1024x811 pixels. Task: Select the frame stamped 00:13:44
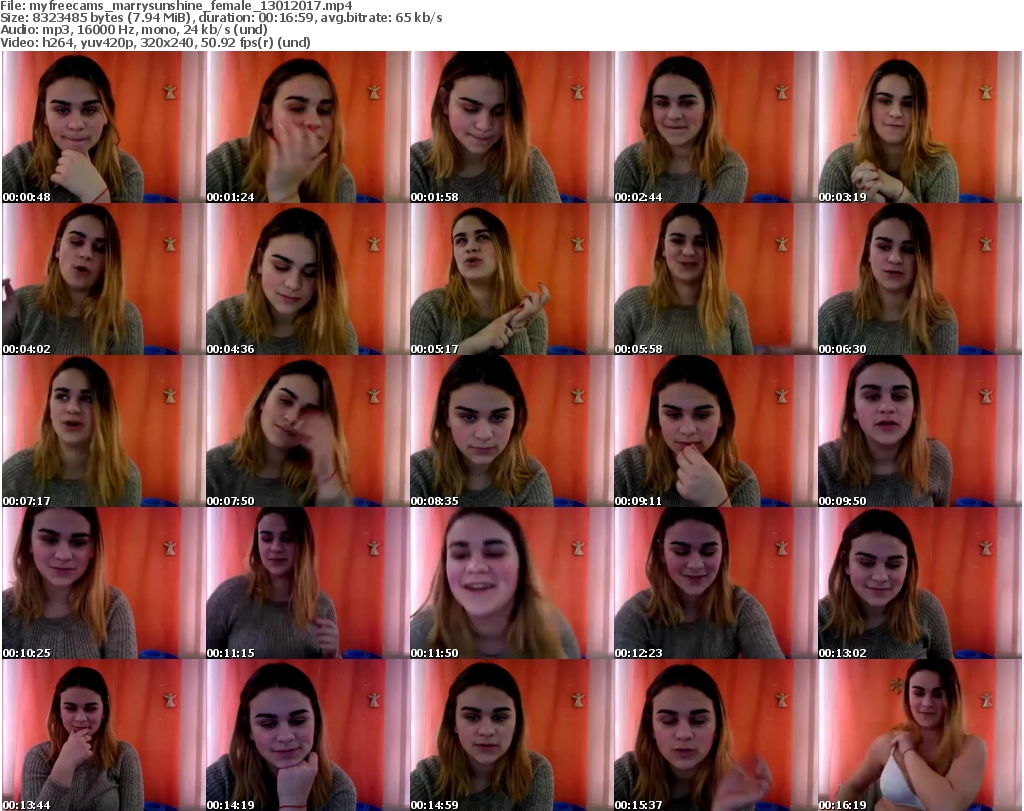tap(104, 735)
